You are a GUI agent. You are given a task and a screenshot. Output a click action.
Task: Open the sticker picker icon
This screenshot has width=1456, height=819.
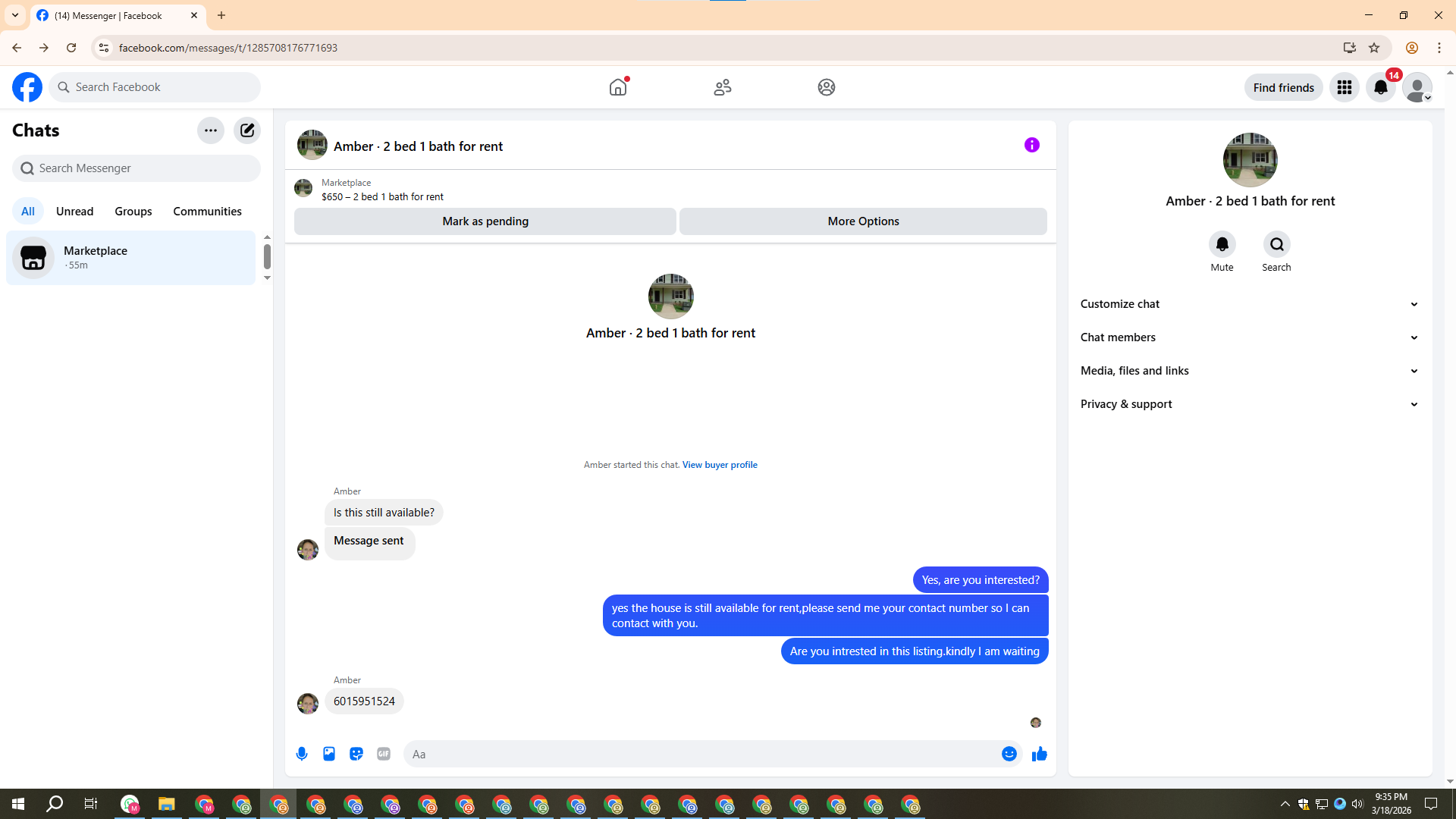click(x=356, y=754)
